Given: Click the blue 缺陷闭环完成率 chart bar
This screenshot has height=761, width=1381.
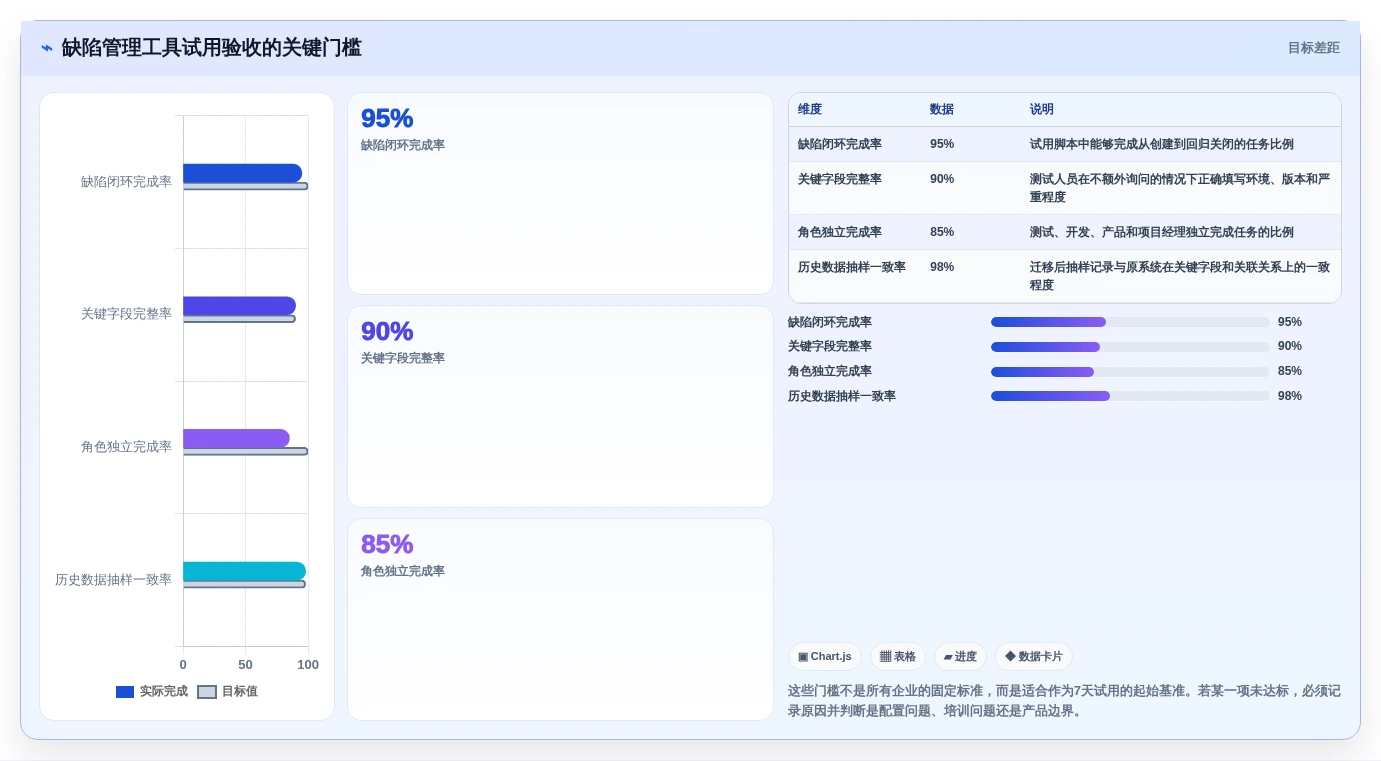Looking at the screenshot, I should 242,173.
